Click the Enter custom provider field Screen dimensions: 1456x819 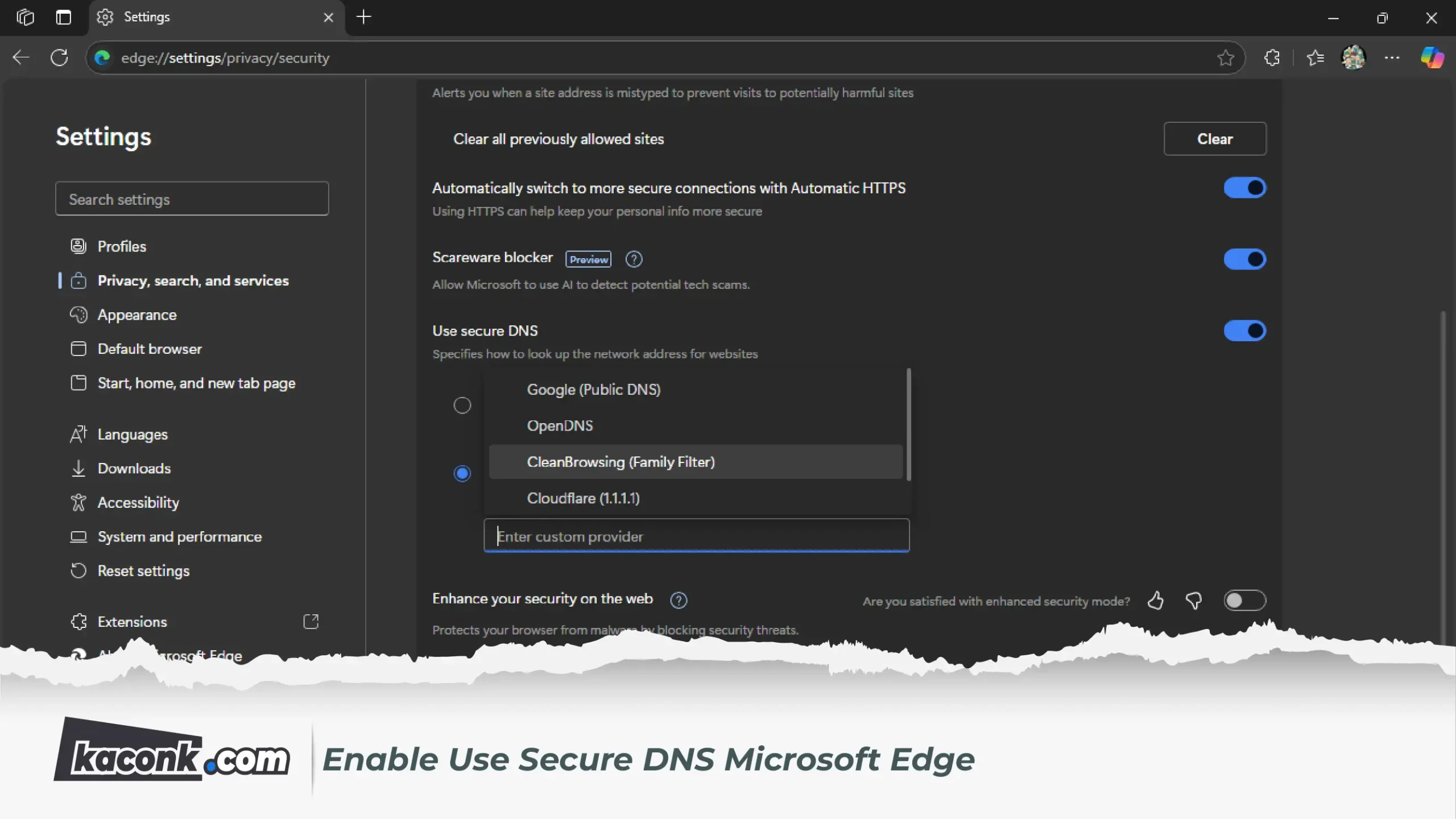(696, 536)
